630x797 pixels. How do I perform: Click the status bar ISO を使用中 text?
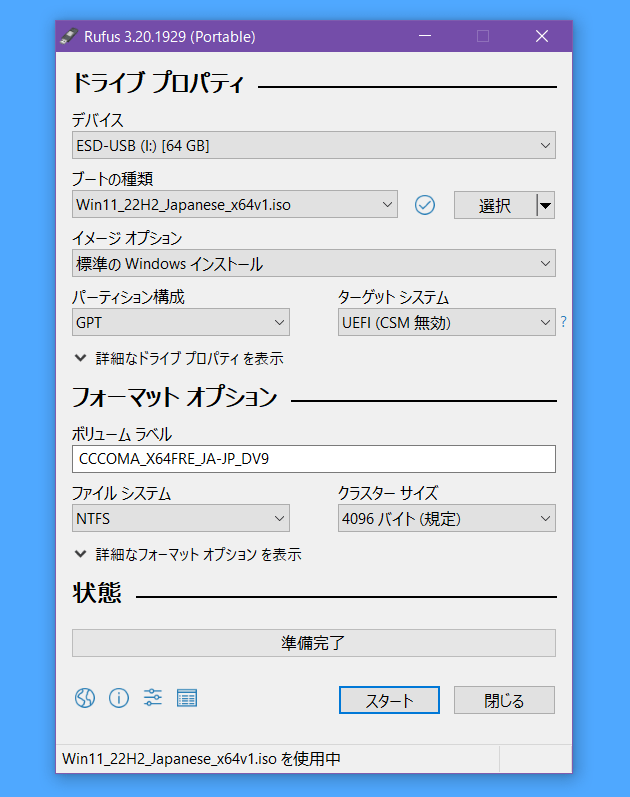[x=201, y=759]
